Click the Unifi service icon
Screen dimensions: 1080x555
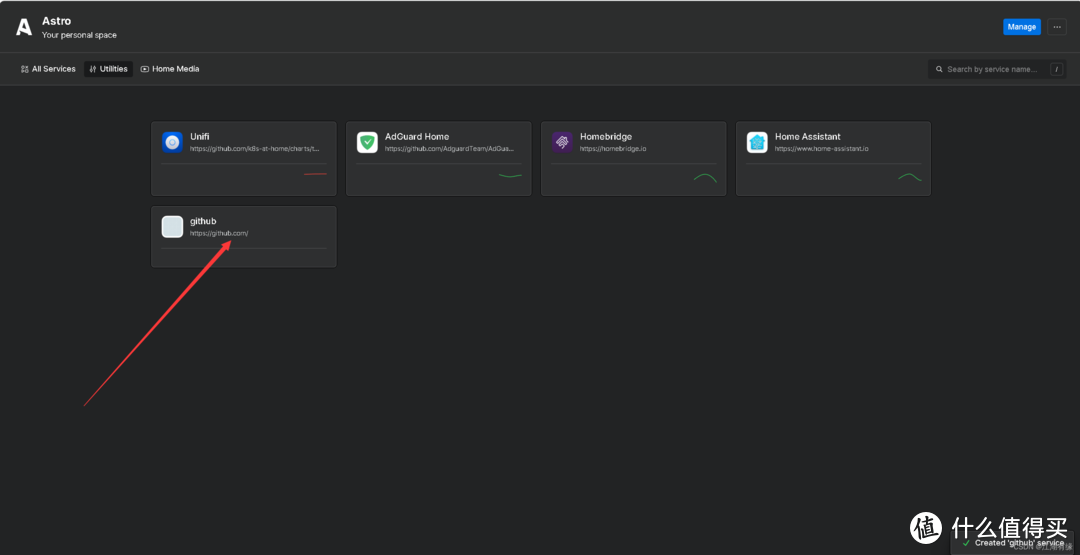tap(172, 143)
